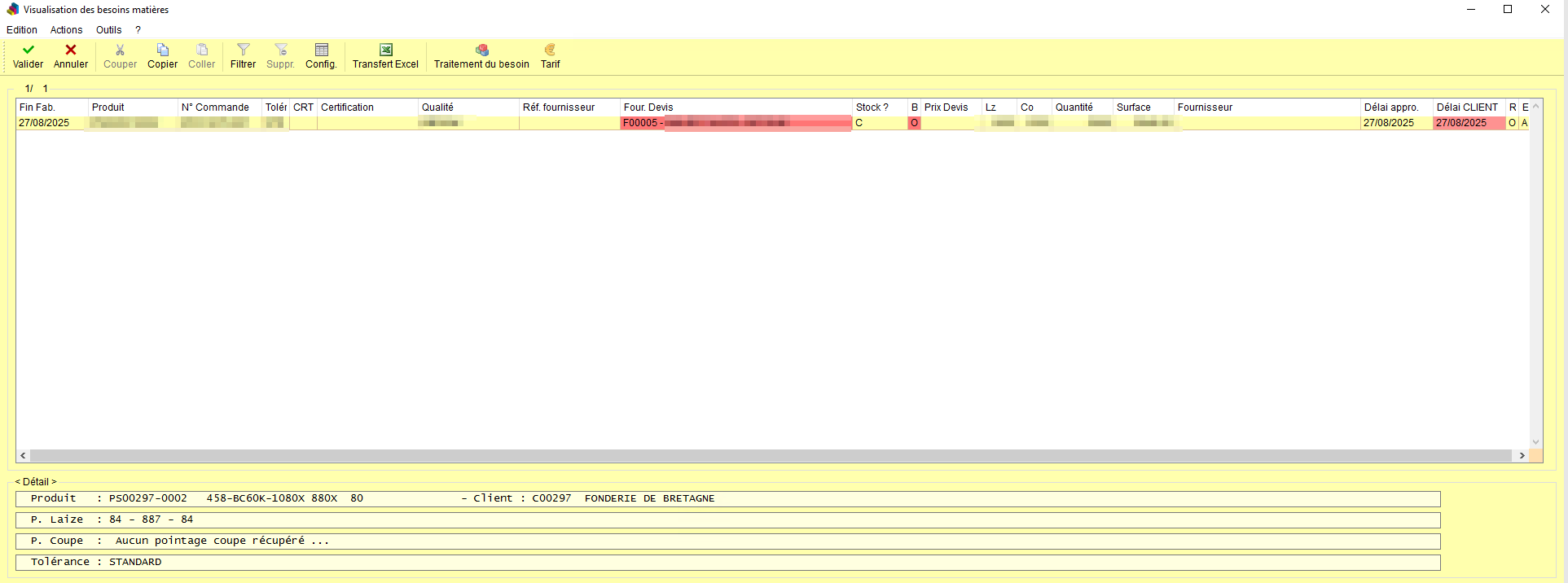
Task: Open the Actions menu
Action: 66,30
